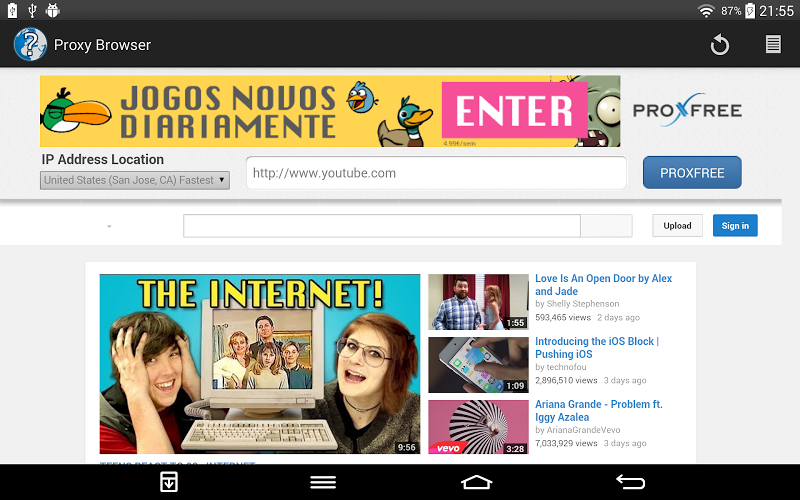This screenshot has width=800, height=500.
Task: Tap the reload page icon
Action: pyautogui.click(x=719, y=45)
